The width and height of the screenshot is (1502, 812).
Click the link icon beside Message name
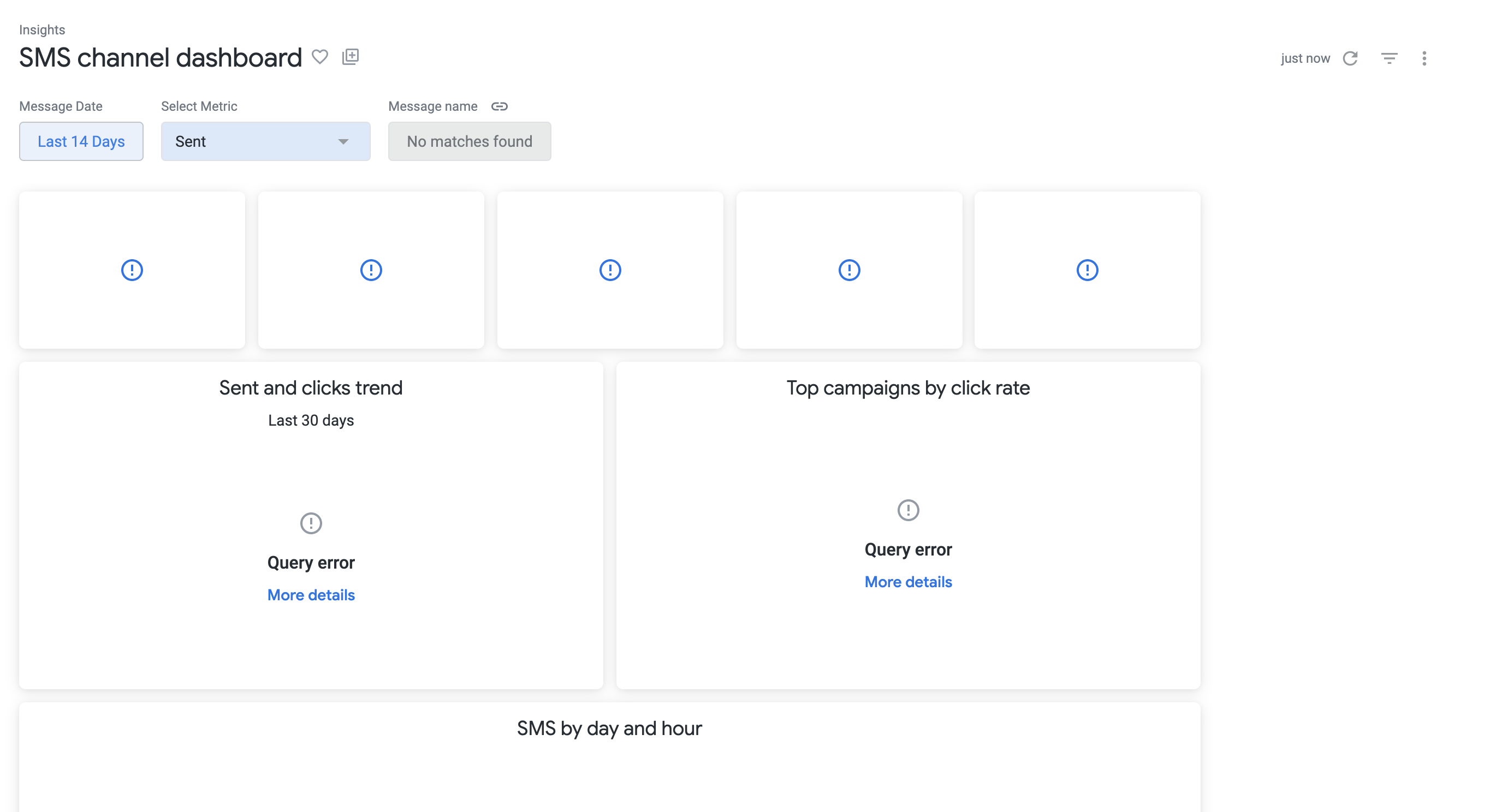coord(499,106)
